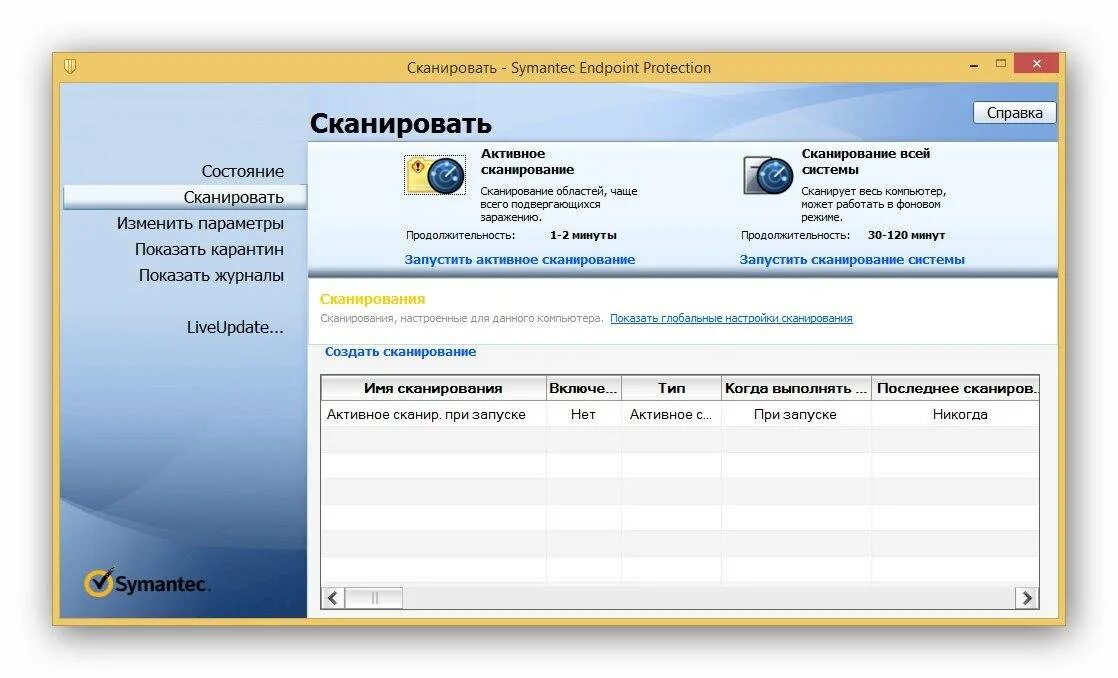Click the 1-2 минуты duration value

(x=583, y=235)
